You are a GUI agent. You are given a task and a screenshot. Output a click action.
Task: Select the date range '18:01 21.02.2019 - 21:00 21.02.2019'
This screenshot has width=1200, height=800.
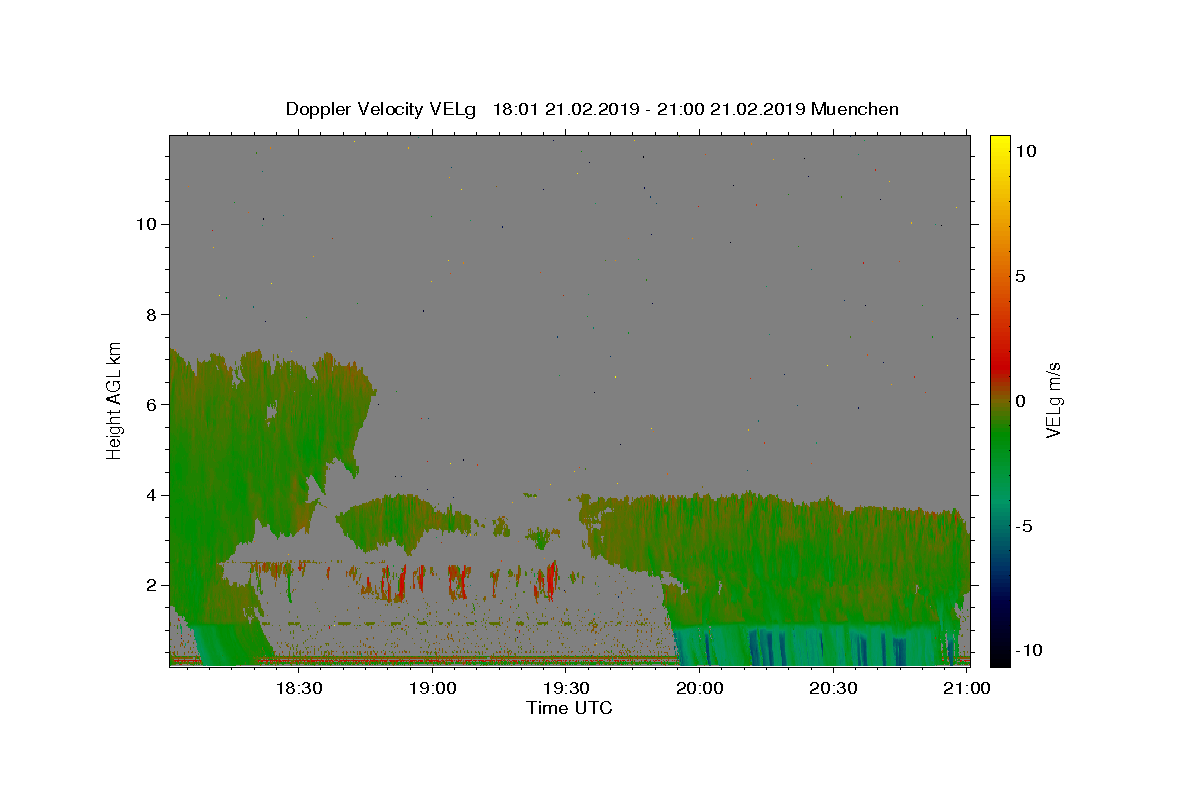[649, 110]
